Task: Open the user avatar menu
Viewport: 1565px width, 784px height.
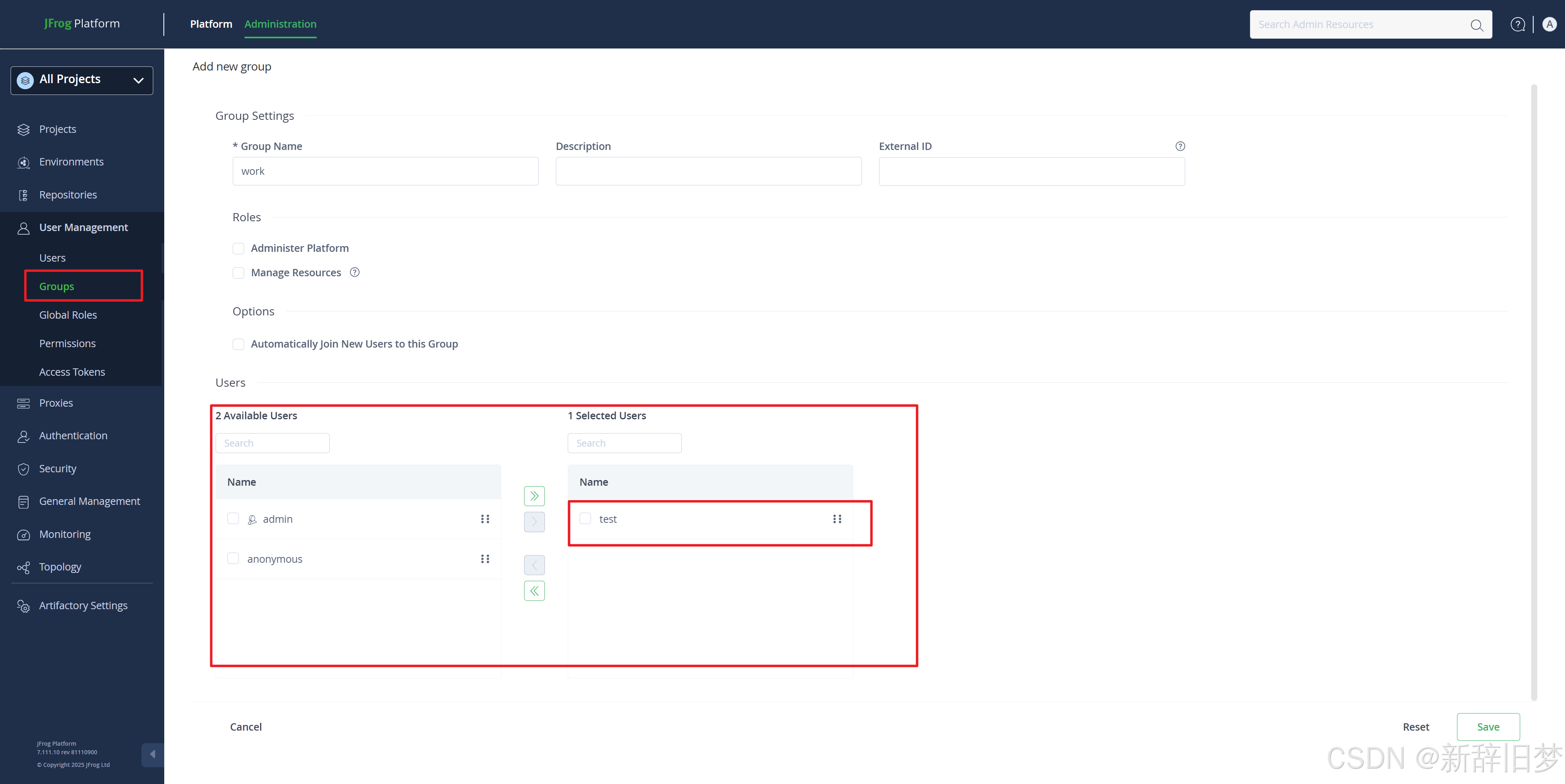Action: coord(1549,24)
